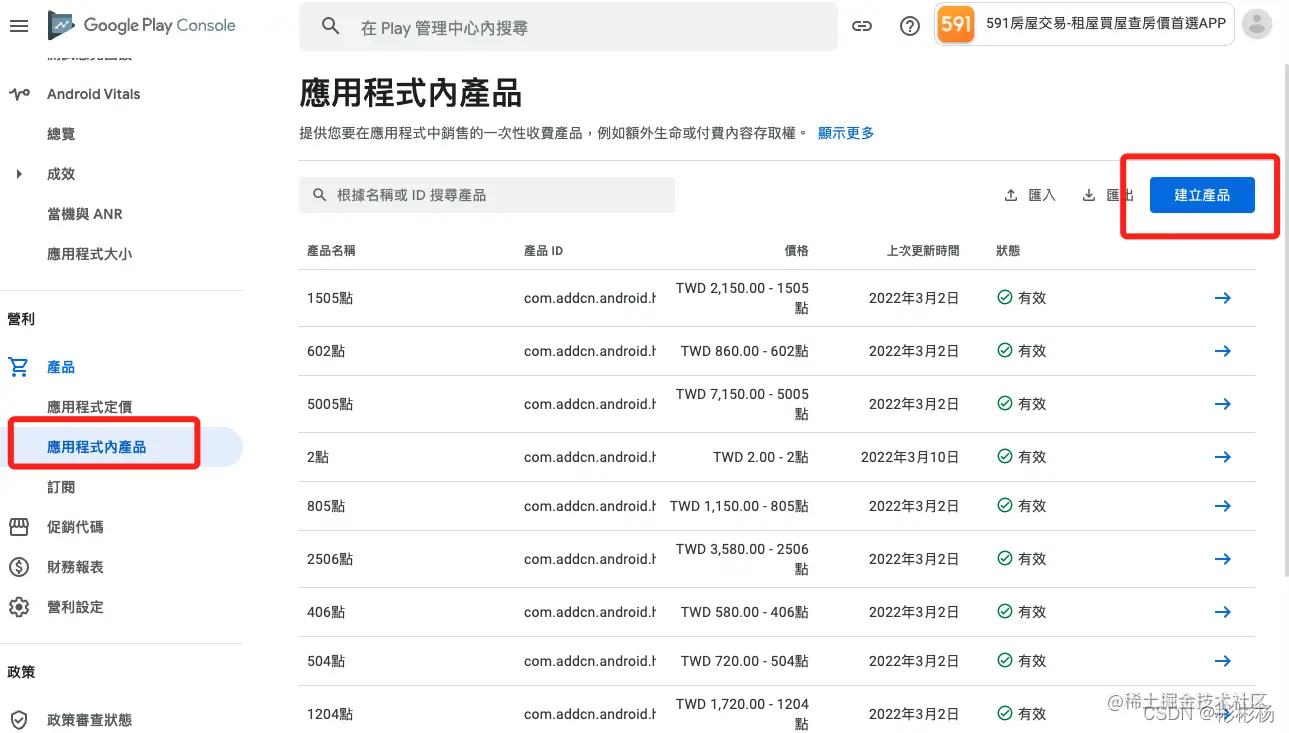Open details arrow for 2點 product
The width and height of the screenshot is (1289, 733).
click(x=1222, y=457)
